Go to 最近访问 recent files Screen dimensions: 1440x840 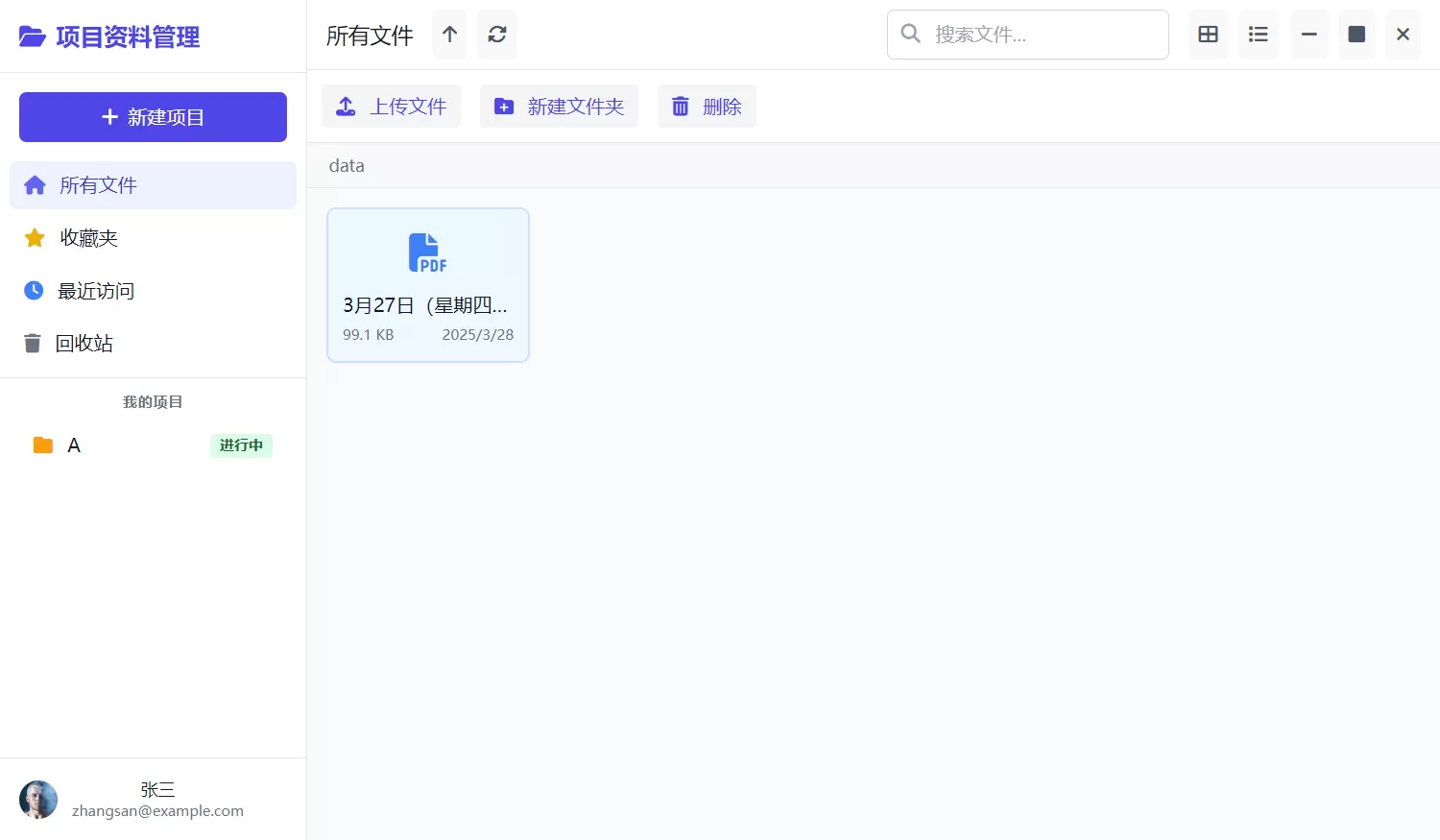pos(153,291)
